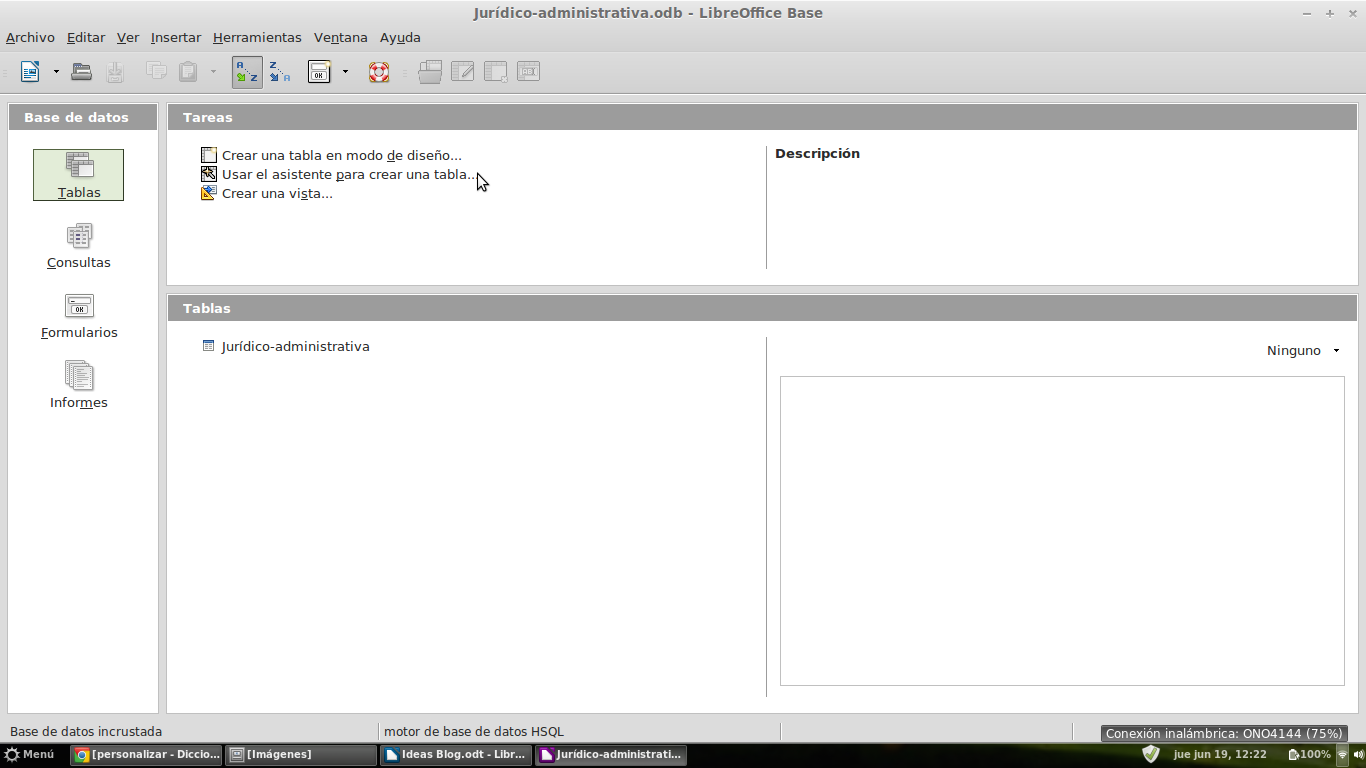Select the Sort Descending Z-A icon

point(280,72)
